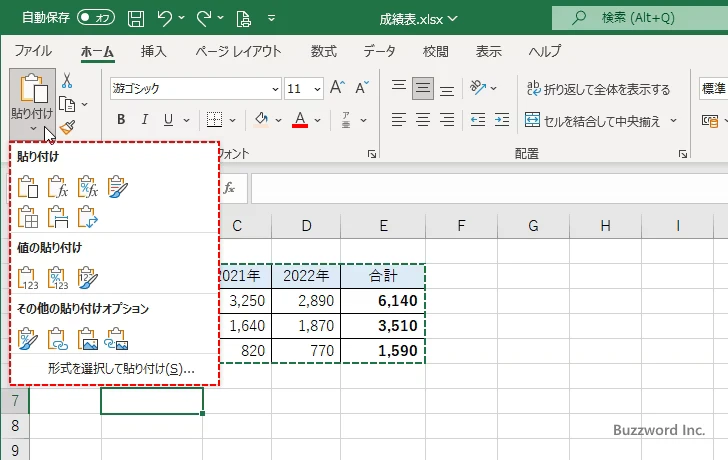Viewport: 728px width, 460px height.
Task: Choose Keep Source Column Widths paste icon
Action: pyautogui.click(x=58, y=217)
